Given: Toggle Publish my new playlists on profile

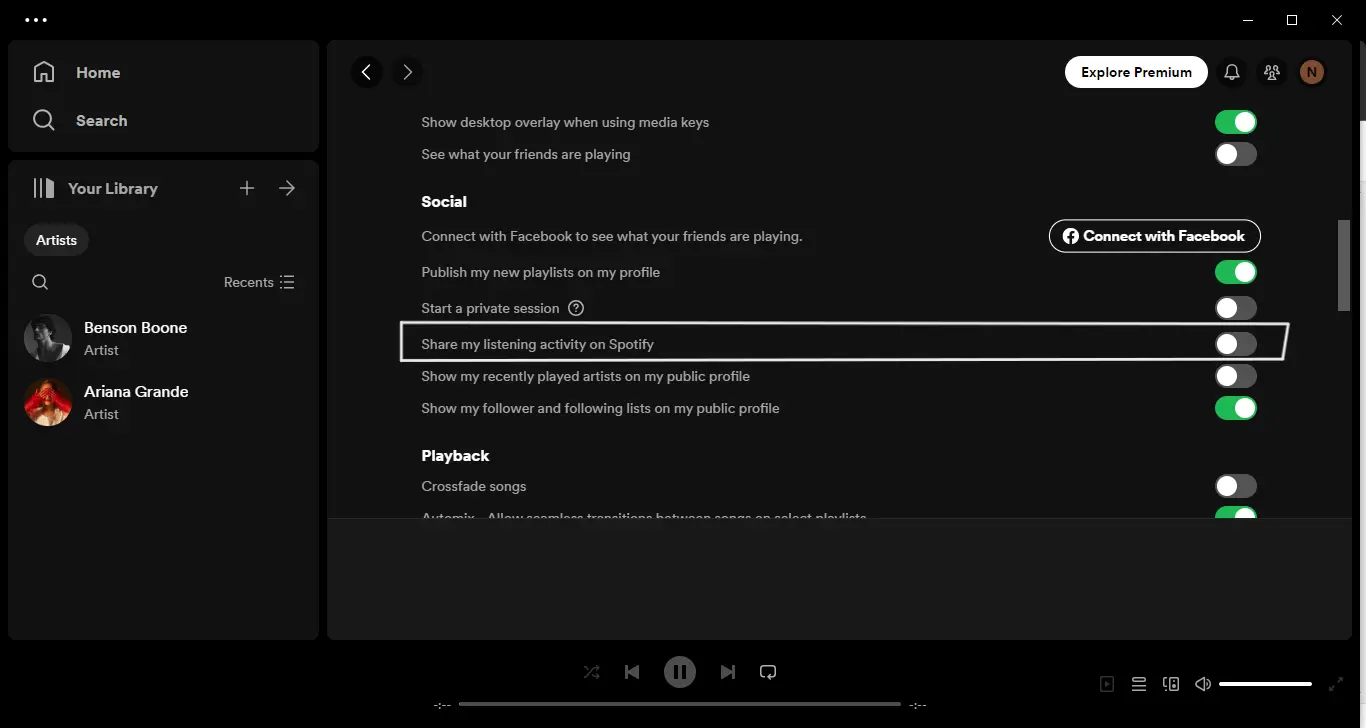Looking at the screenshot, I should 1236,272.
